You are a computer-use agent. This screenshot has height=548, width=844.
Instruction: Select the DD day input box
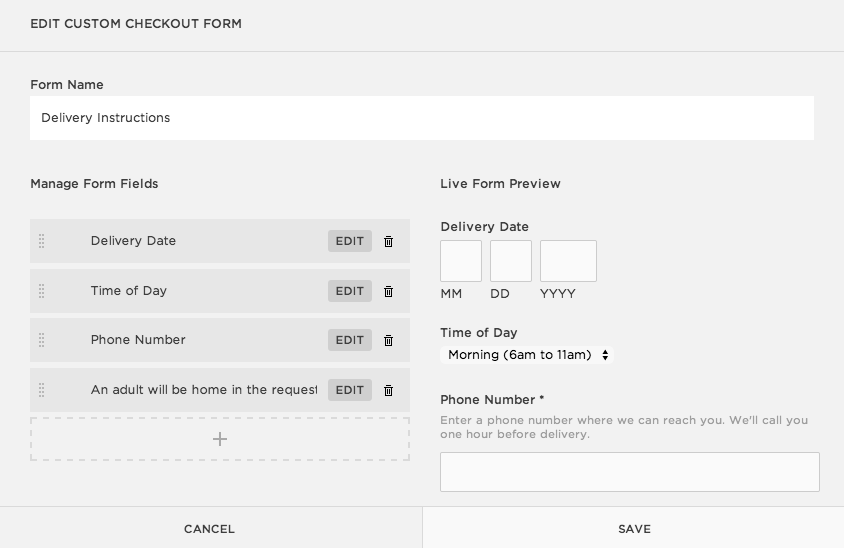511,261
